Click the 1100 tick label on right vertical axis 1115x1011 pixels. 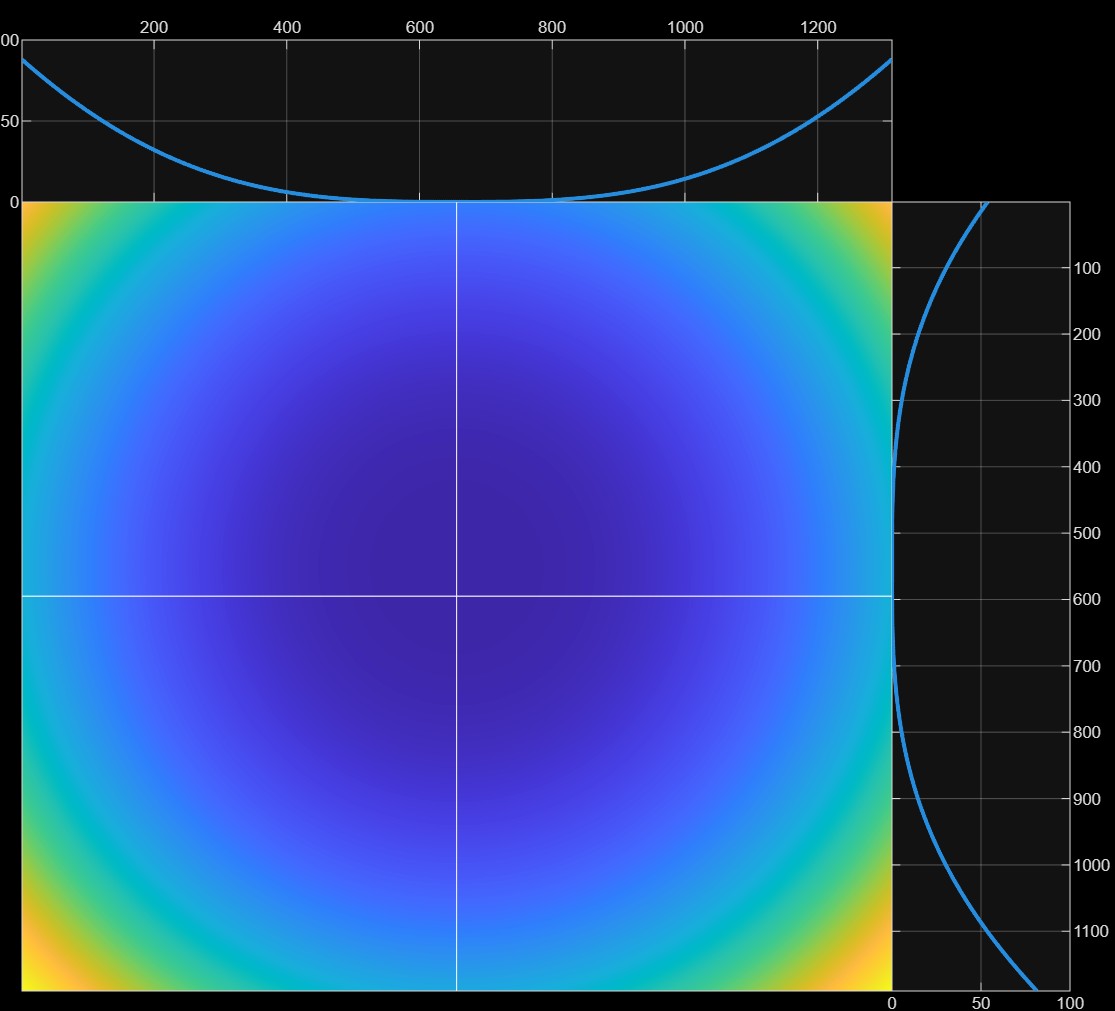[x=1092, y=931]
